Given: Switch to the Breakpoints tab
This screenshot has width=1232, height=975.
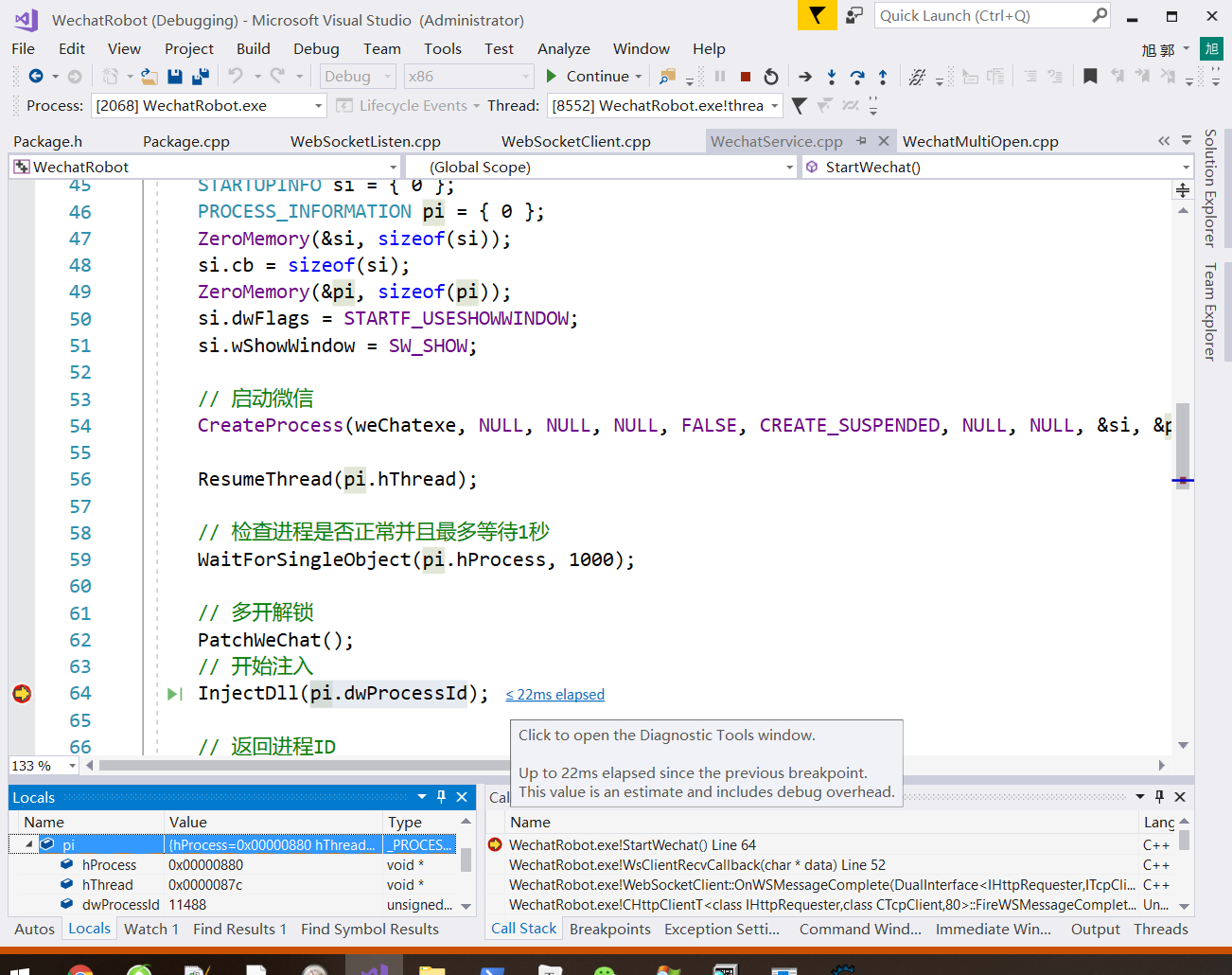Looking at the screenshot, I should [x=610, y=930].
